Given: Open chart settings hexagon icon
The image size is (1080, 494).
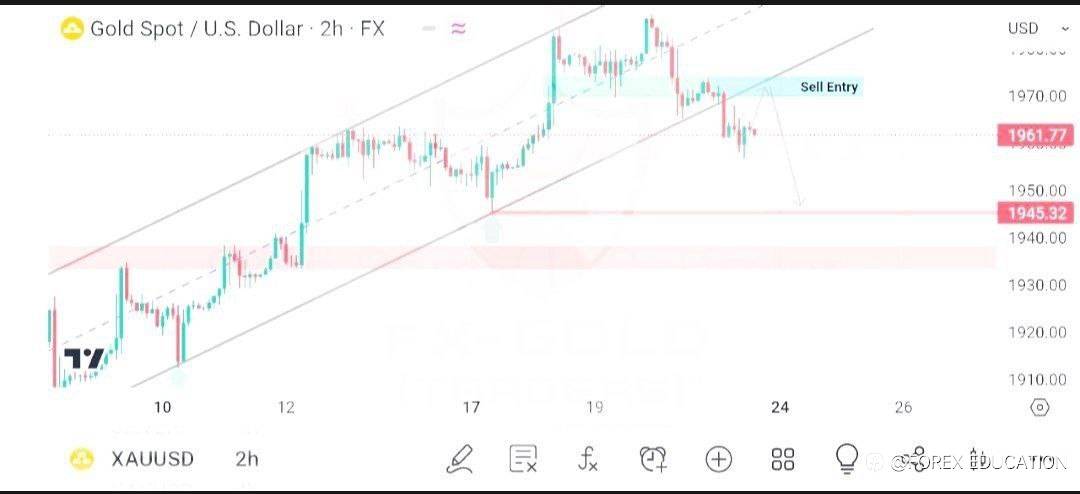Looking at the screenshot, I should click(x=1039, y=407).
